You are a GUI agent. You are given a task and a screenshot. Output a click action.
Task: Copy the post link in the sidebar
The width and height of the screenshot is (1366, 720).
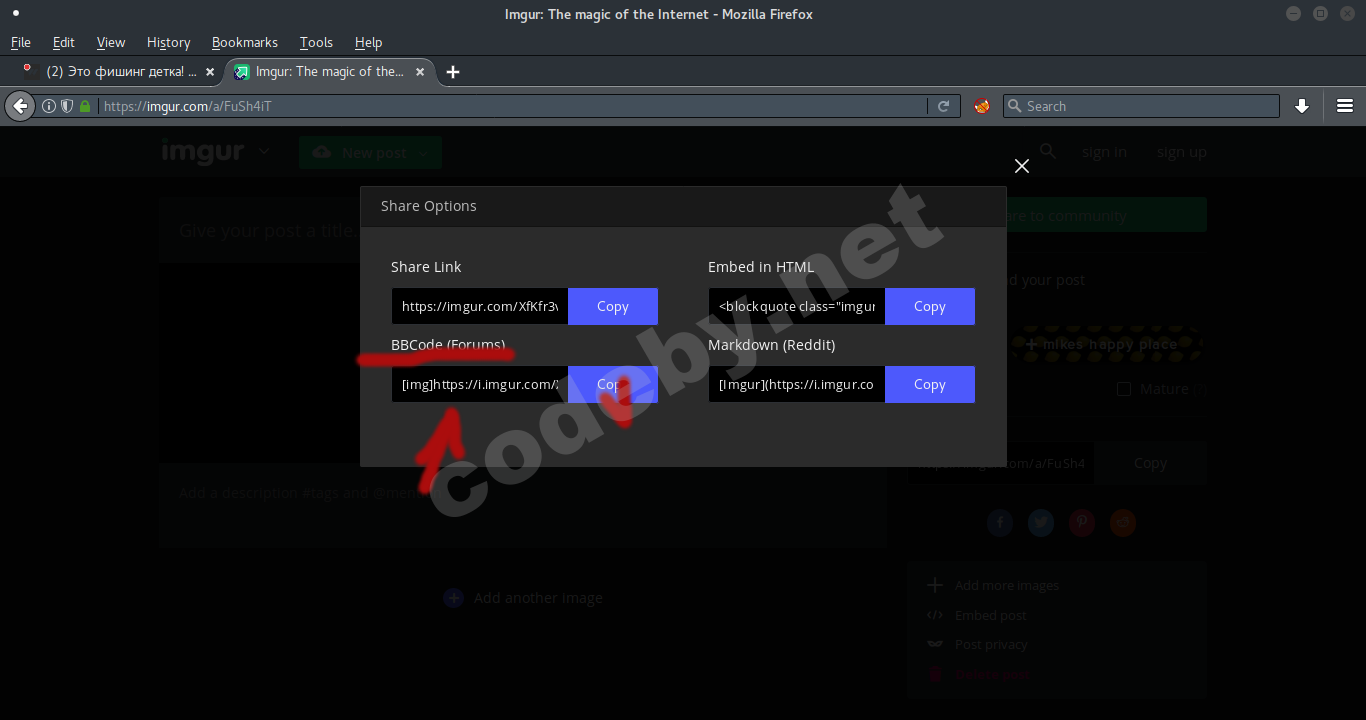pyautogui.click(x=1150, y=463)
